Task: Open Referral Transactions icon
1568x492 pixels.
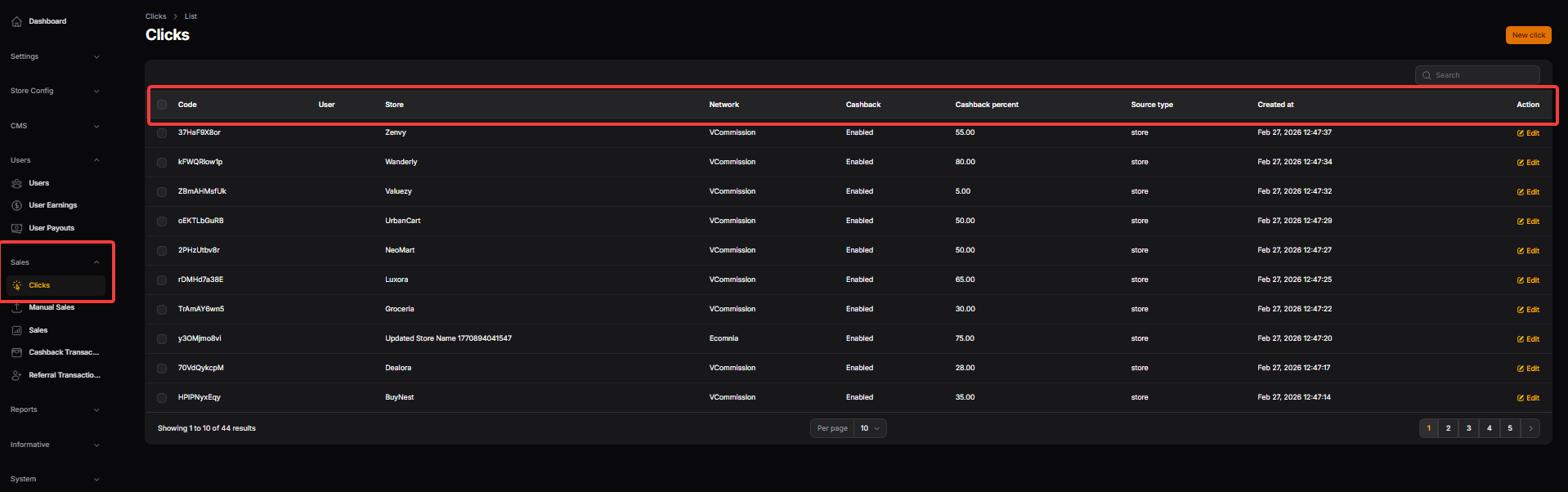Action: point(16,375)
